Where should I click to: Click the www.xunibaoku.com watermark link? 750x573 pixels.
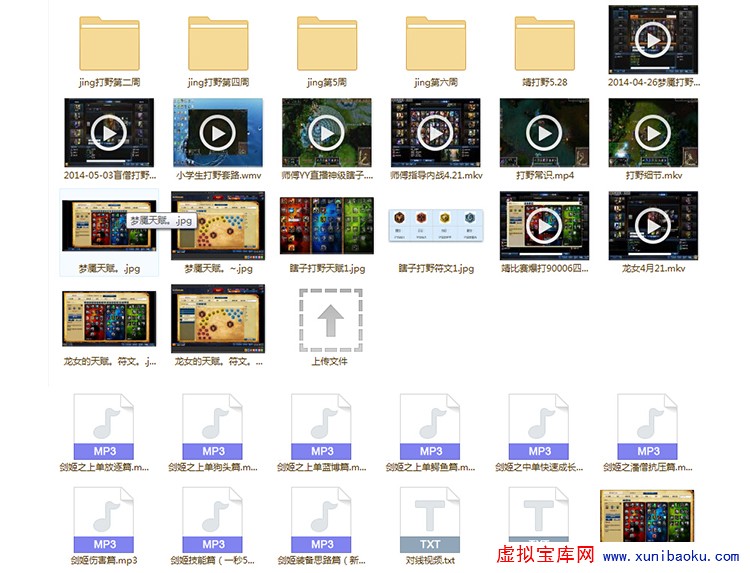click(671, 557)
